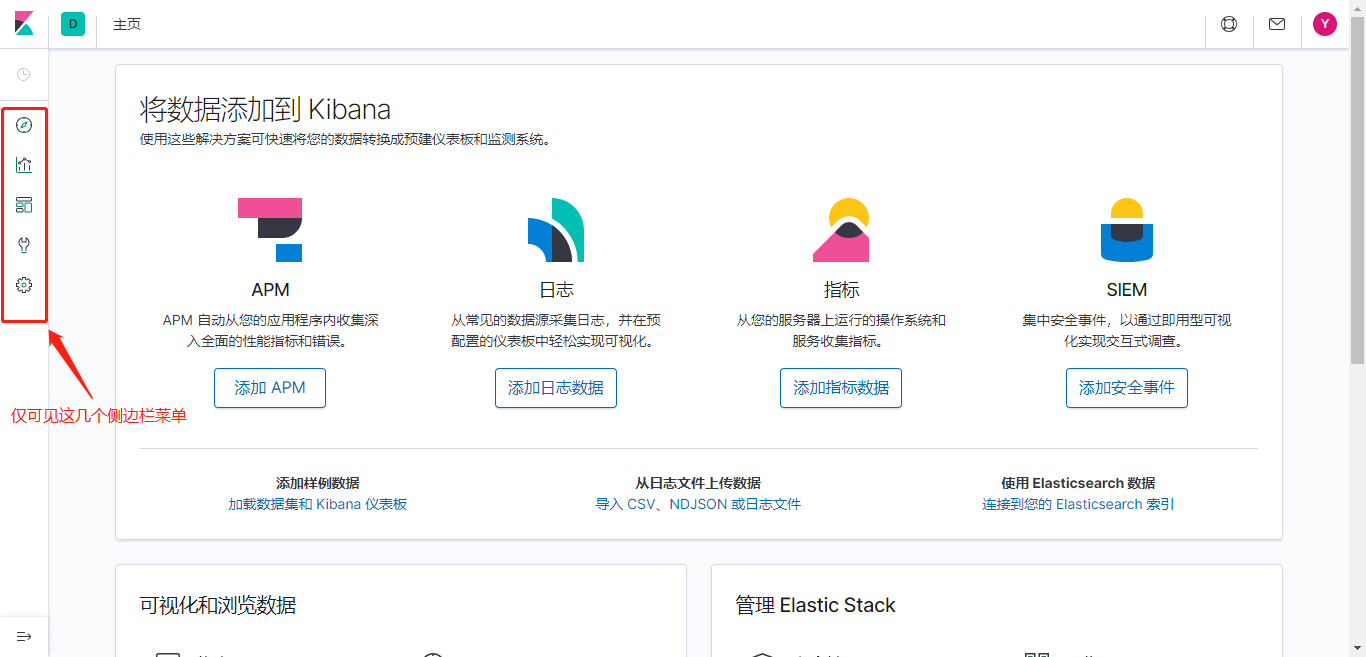Open the newsfeed envelope icon
Screen dimensions: 1366x657
(1277, 24)
